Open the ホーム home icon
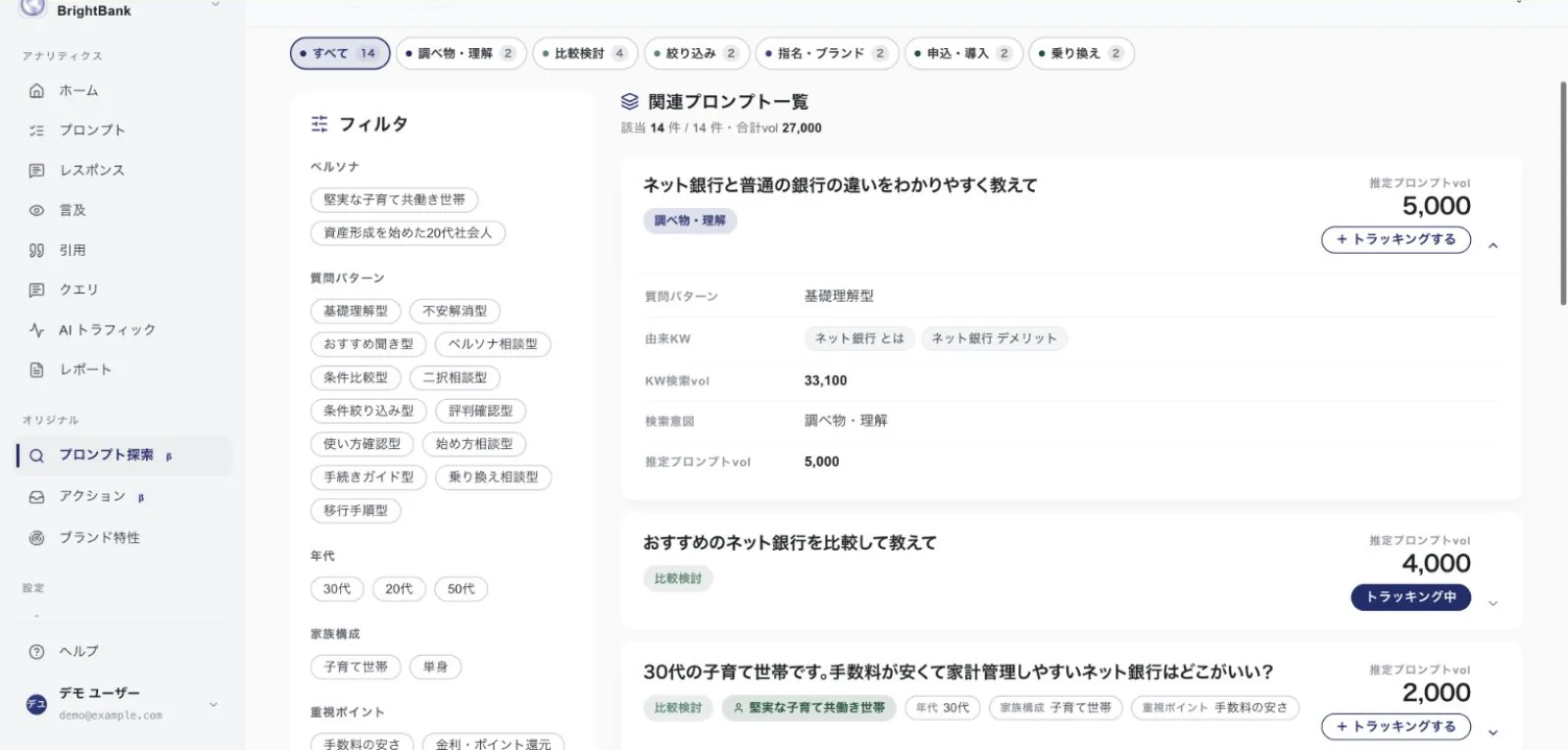1568x750 pixels. (36, 90)
